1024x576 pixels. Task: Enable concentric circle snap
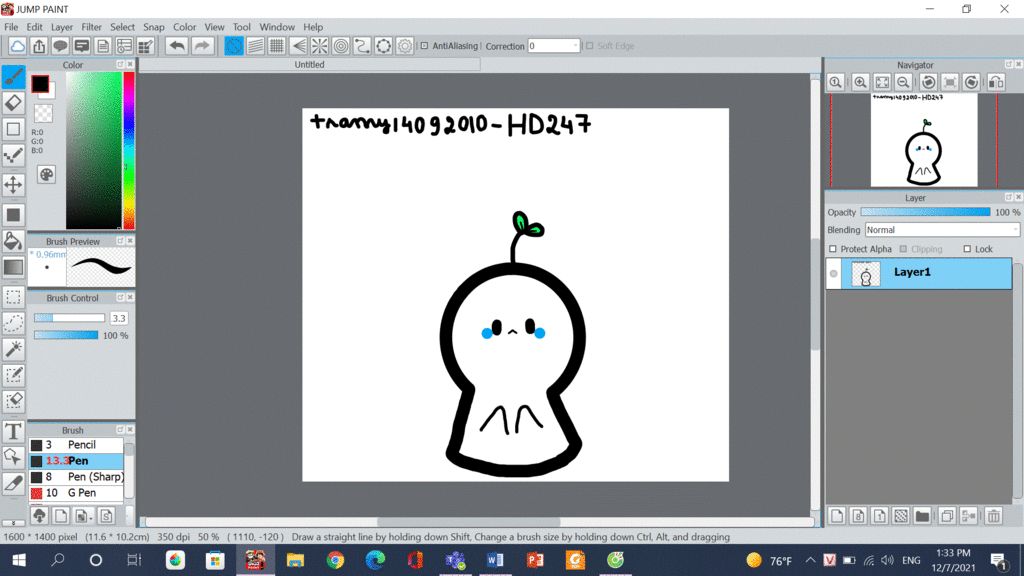(x=341, y=46)
